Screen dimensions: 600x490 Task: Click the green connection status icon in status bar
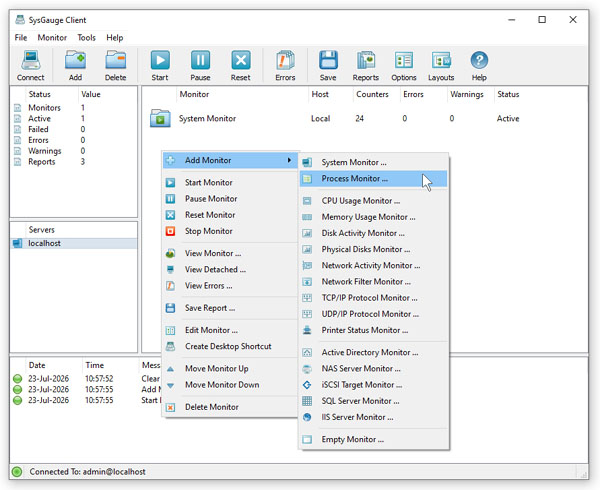click(x=17, y=472)
